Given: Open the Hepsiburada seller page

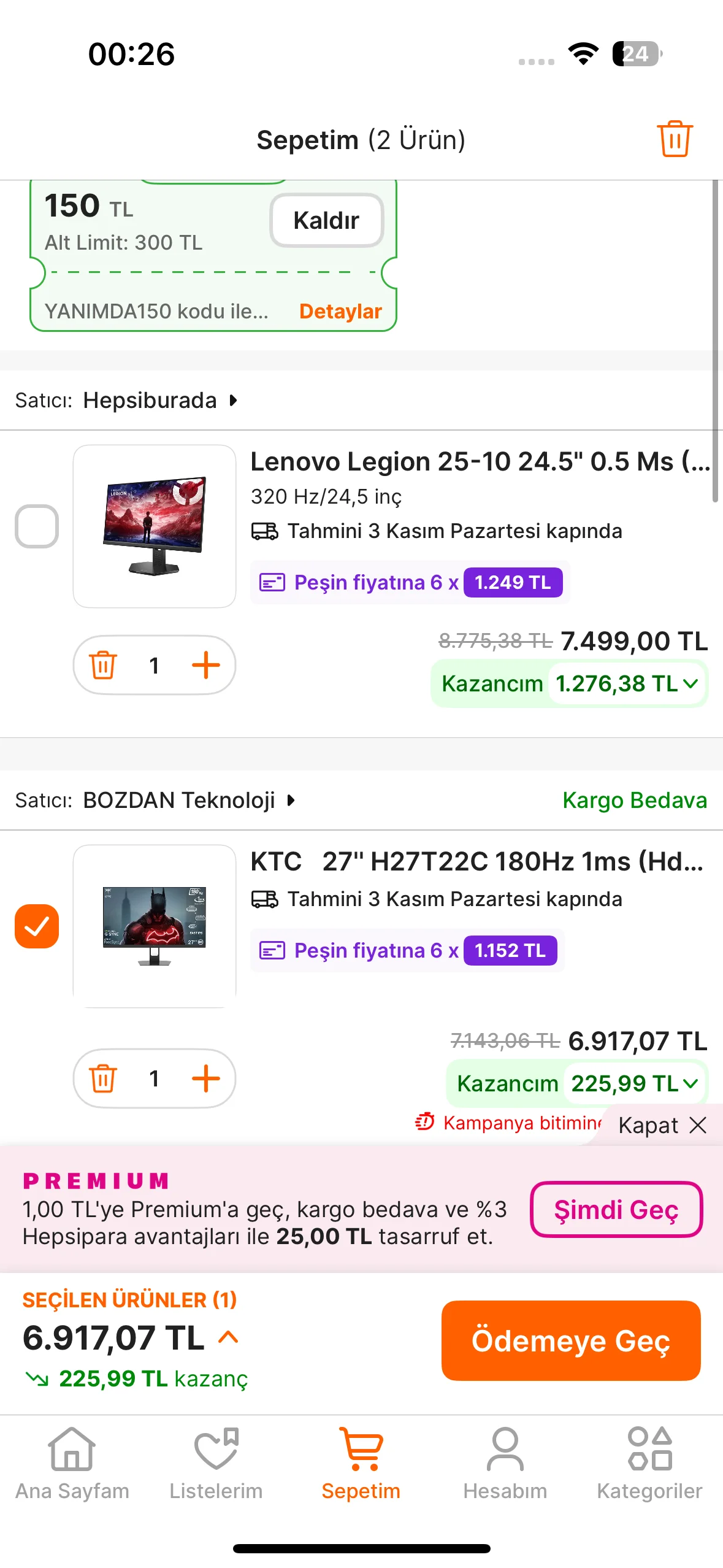Looking at the screenshot, I should pyautogui.click(x=159, y=401).
